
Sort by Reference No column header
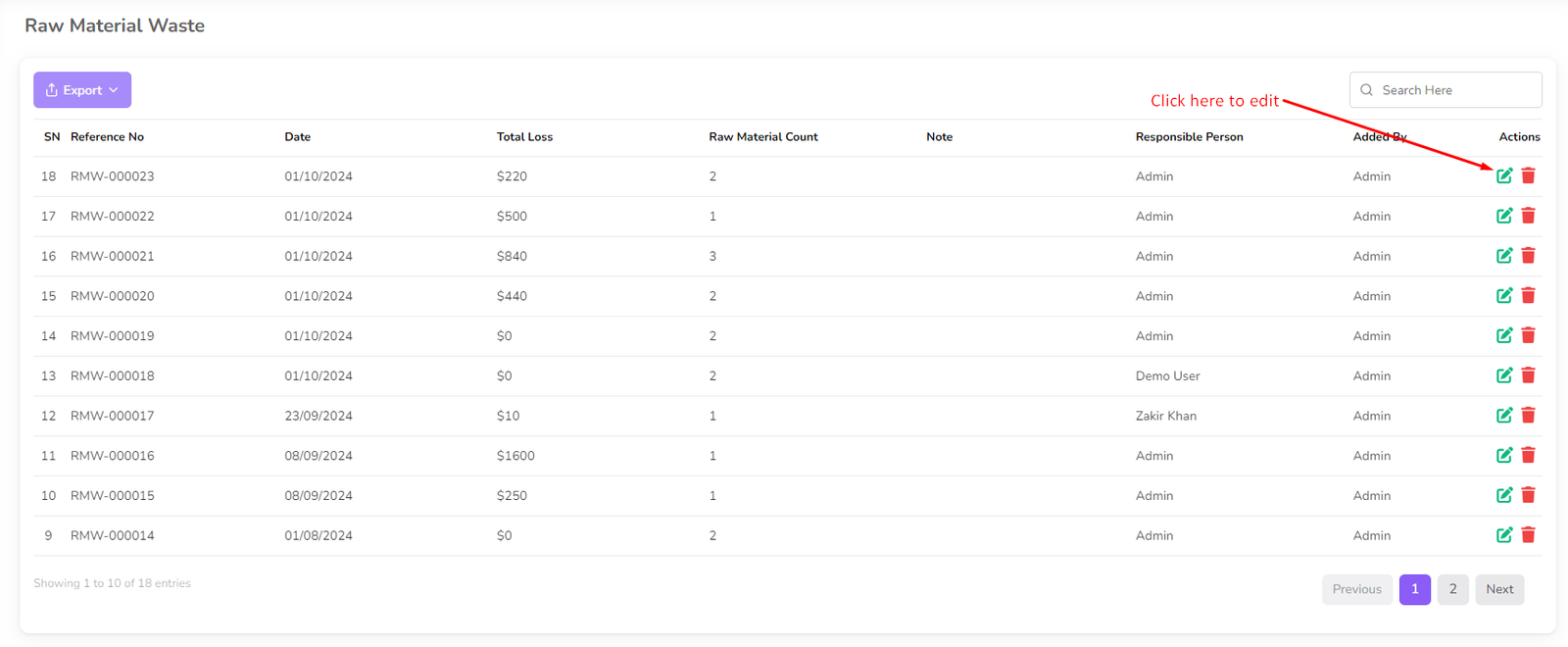pyautogui.click(x=107, y=137)
